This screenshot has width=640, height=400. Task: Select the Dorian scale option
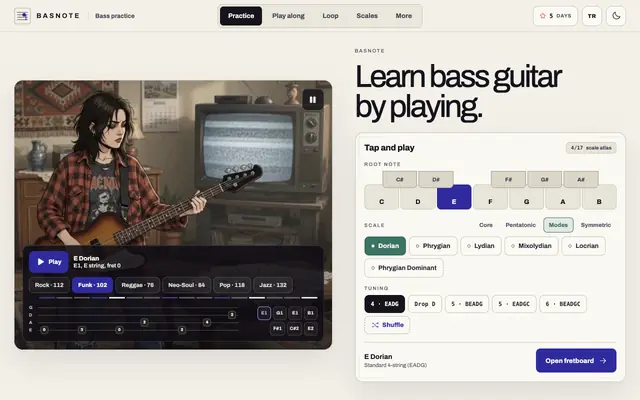coord(385,246)
